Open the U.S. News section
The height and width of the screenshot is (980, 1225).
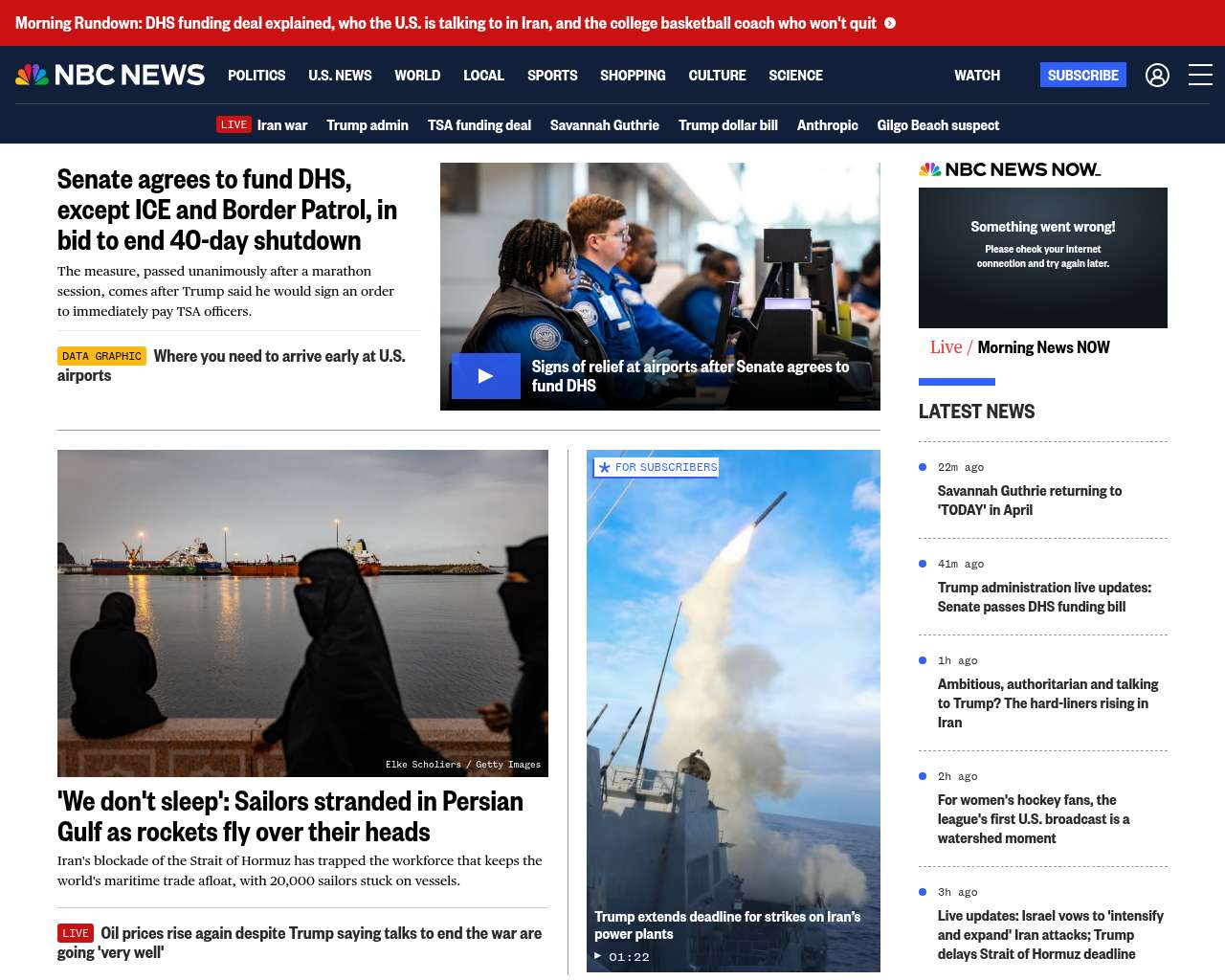click(340, 75)
